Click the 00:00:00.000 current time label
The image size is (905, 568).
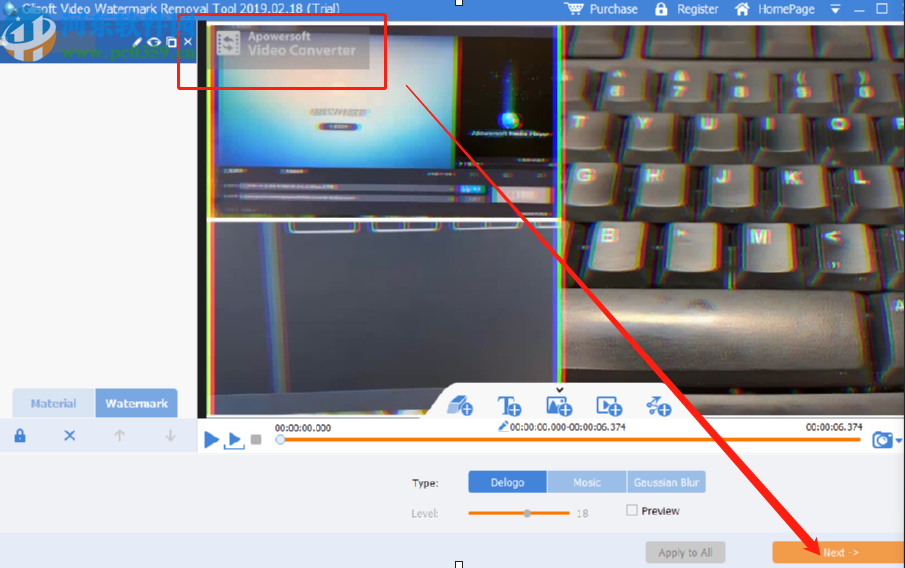tap(302, 428)
